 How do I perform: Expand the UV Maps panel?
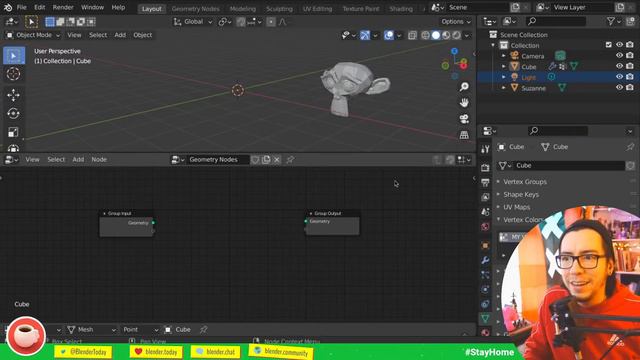tap(516, 207)
